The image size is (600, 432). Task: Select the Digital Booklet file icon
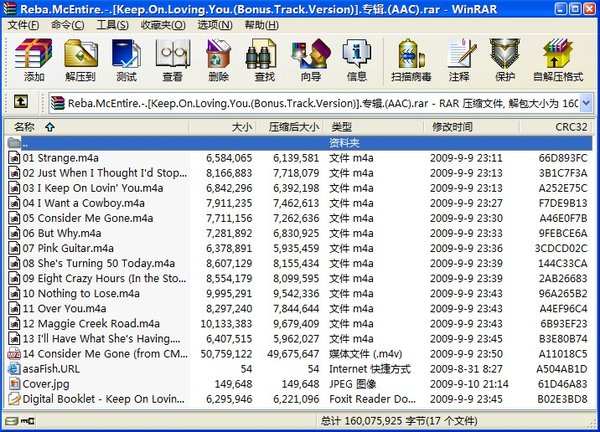pyautogui.click(x=14, y=399)
